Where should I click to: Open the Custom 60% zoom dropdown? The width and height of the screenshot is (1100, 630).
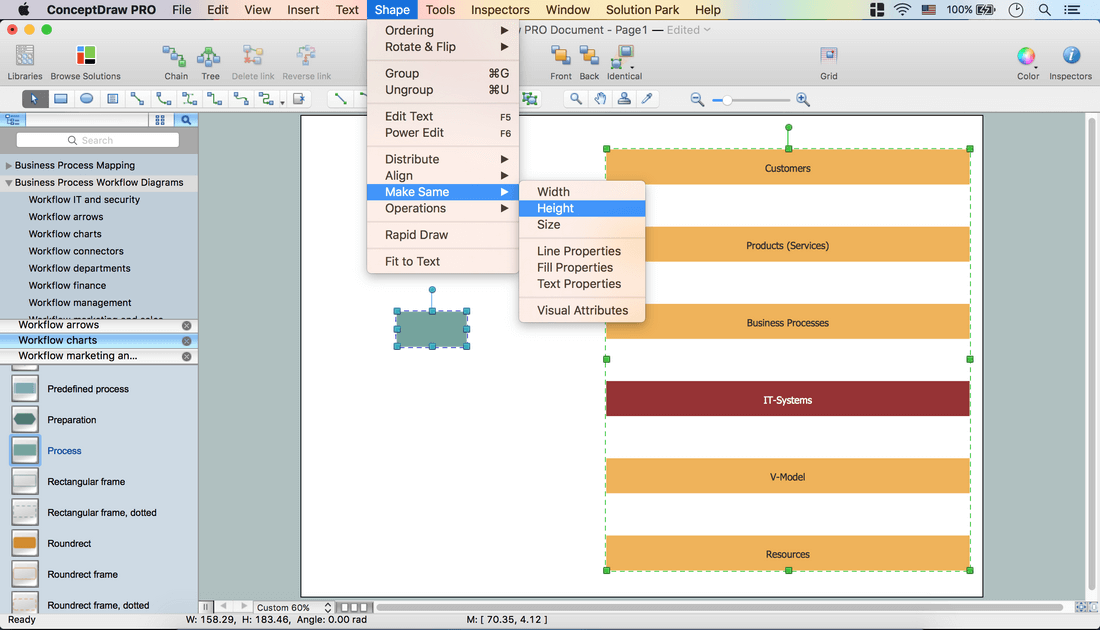pyautogui.click(x=293, y=607)
